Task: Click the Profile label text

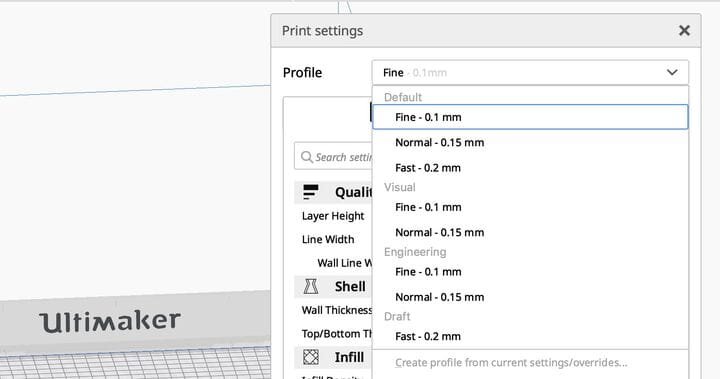Action: pyautogui.click(x=302, y=73)
